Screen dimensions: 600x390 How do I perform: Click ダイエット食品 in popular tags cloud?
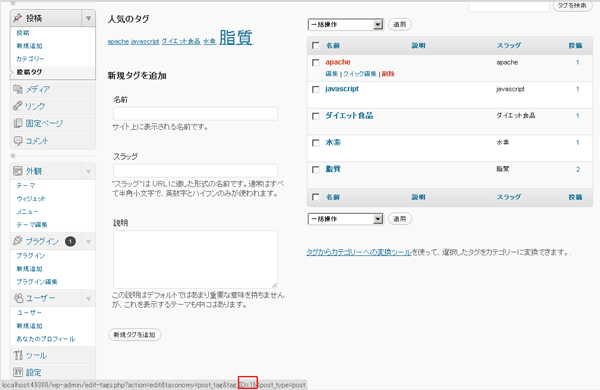coord(181,41)
